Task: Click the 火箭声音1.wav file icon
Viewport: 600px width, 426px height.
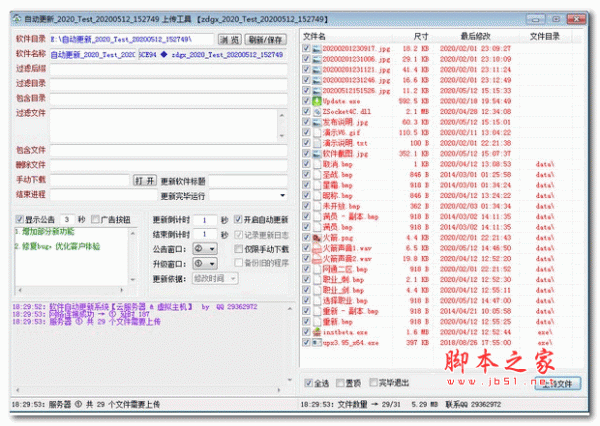Action: coord(316,248)
